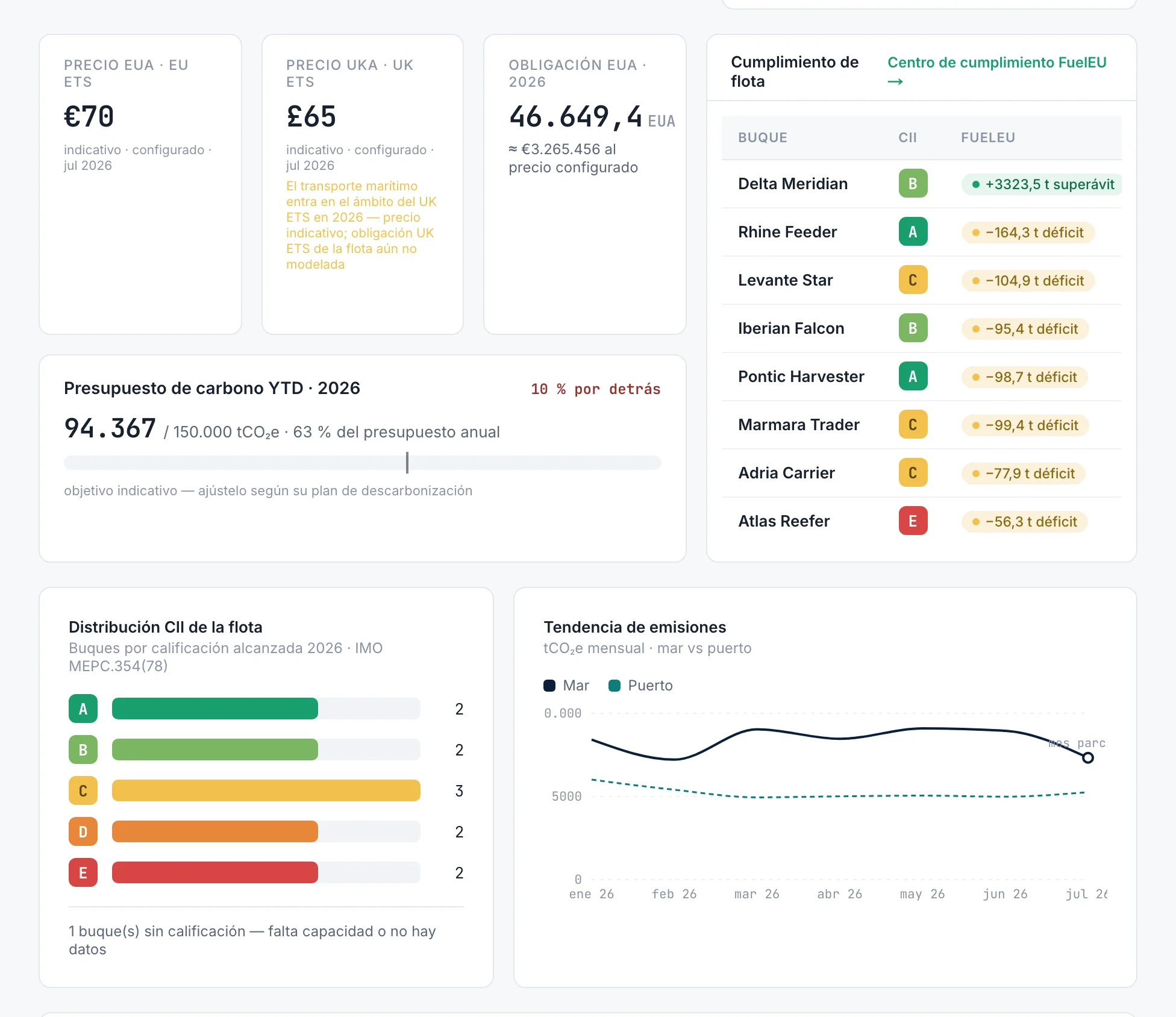Toggle the Puerto legend series
This screenshot has width=1176, height=1017.
(x=640, y=686)
